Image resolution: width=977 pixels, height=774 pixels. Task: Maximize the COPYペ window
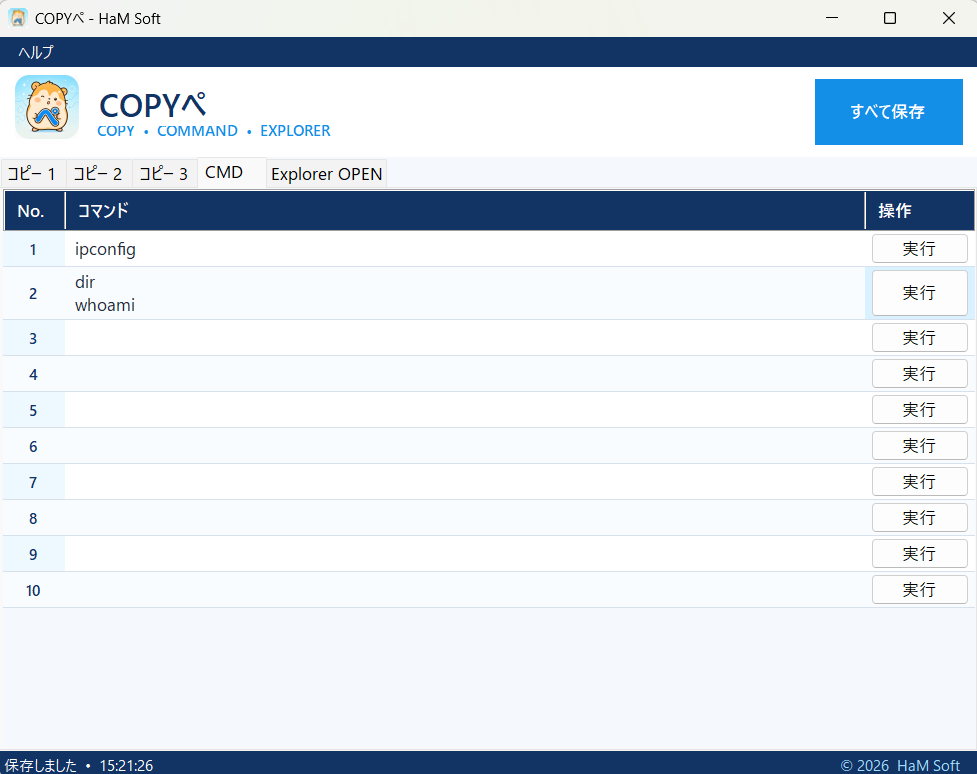[x=890, y=18]
